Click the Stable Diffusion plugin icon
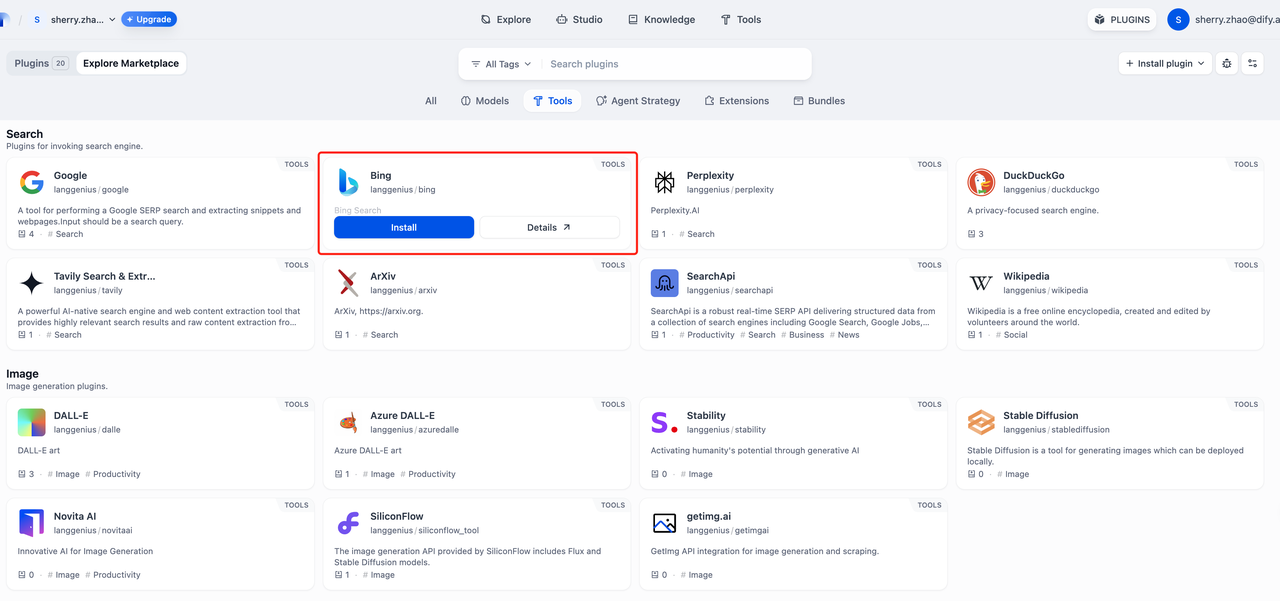The image size is (1280, 601). pos(981,422)
